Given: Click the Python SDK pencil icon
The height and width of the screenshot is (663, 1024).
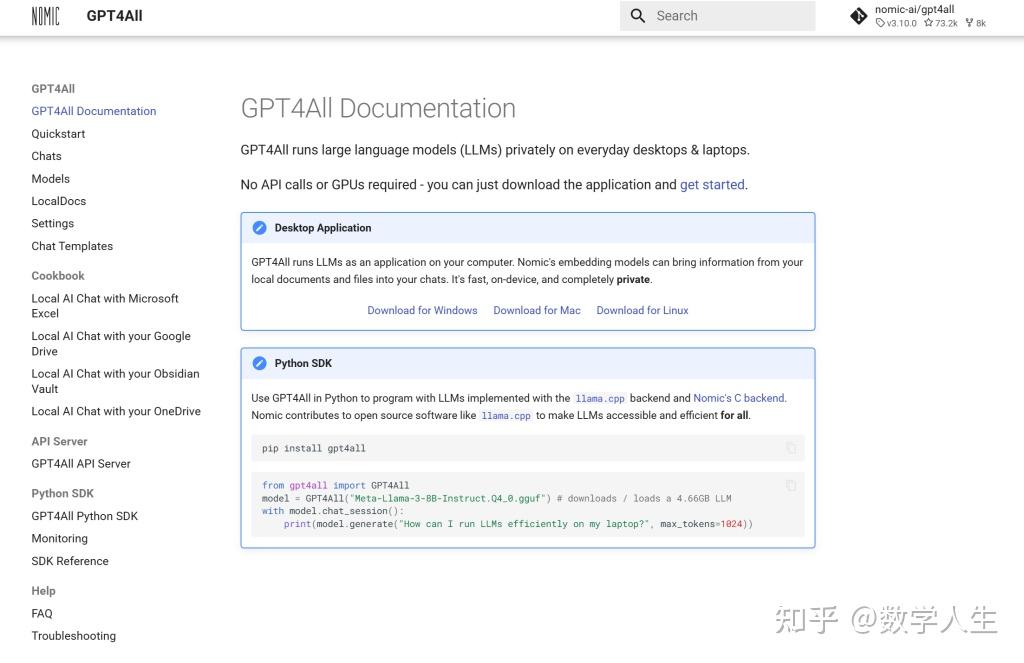Looking at the screenshot, I should pyautogui.click(x=259, y=363).
